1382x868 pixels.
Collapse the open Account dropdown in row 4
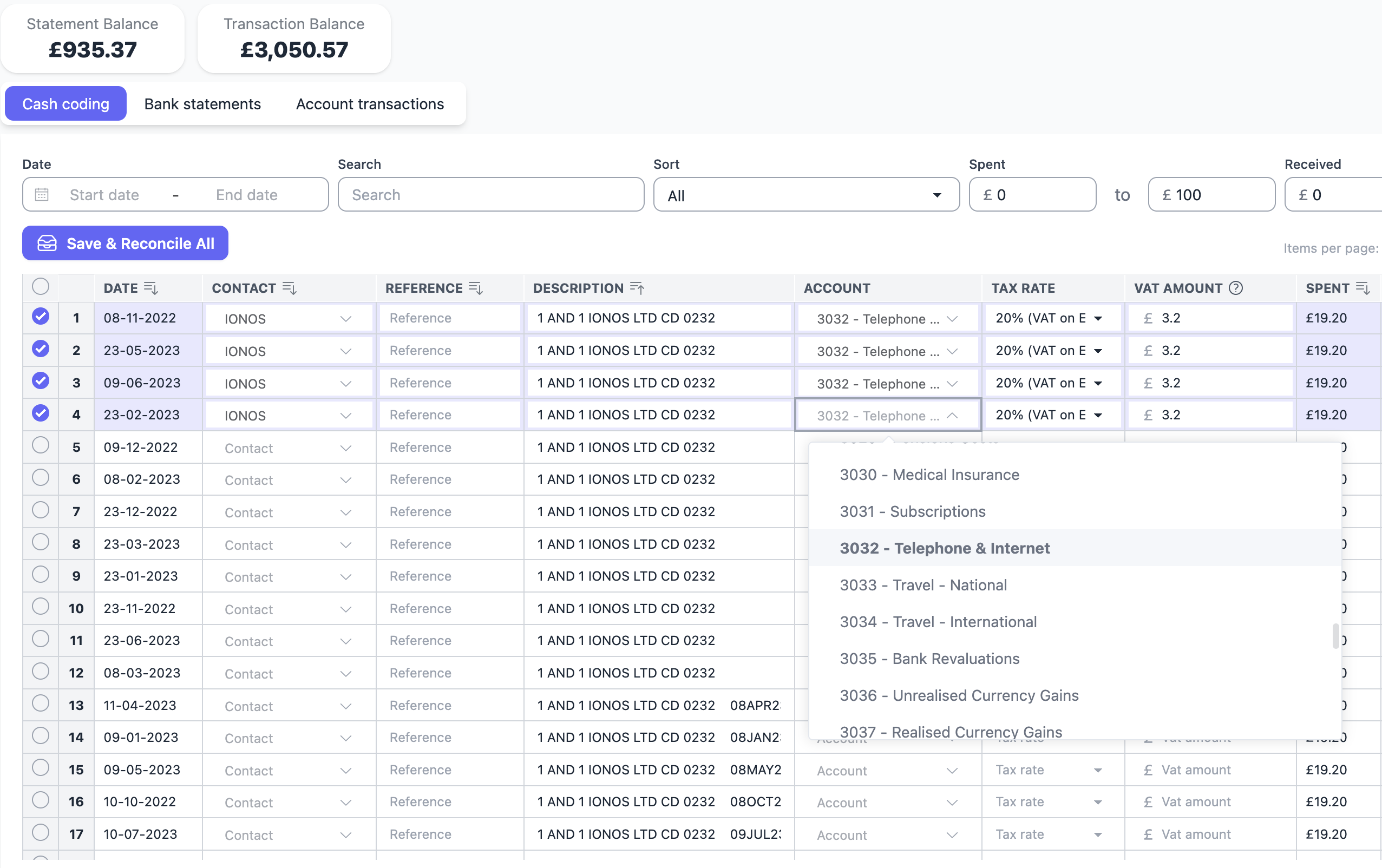coord(887,415)
